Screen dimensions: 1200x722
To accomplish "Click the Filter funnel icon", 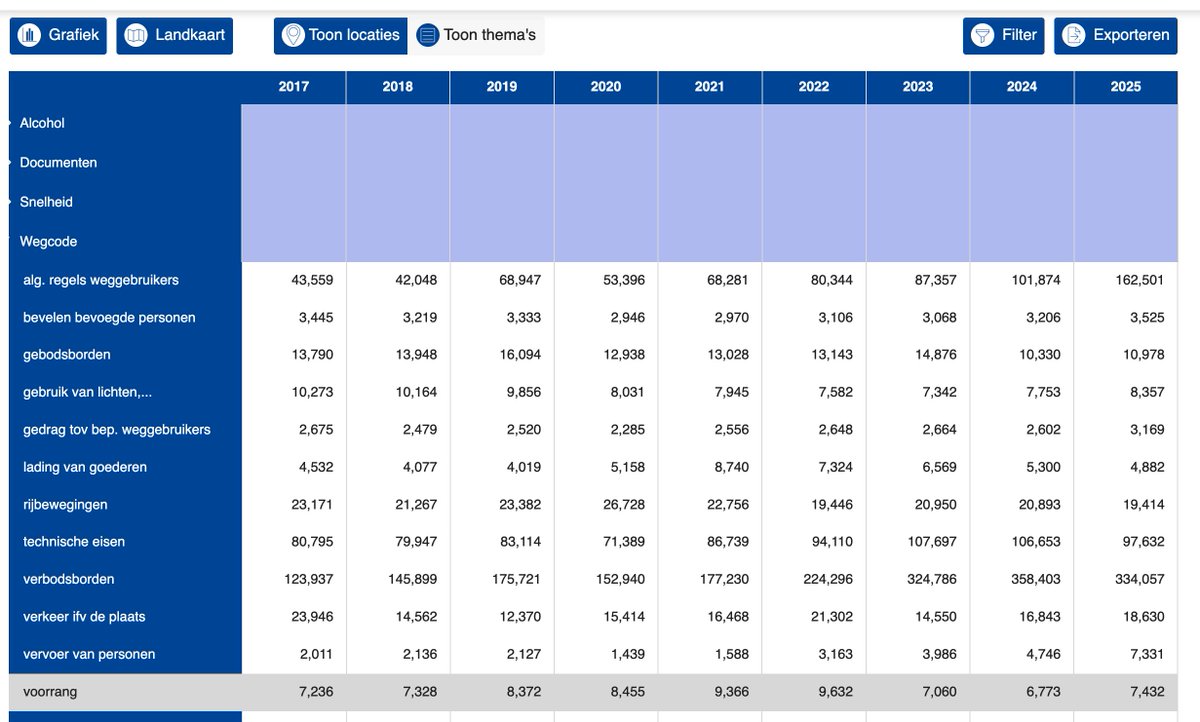I will point(983,36).
